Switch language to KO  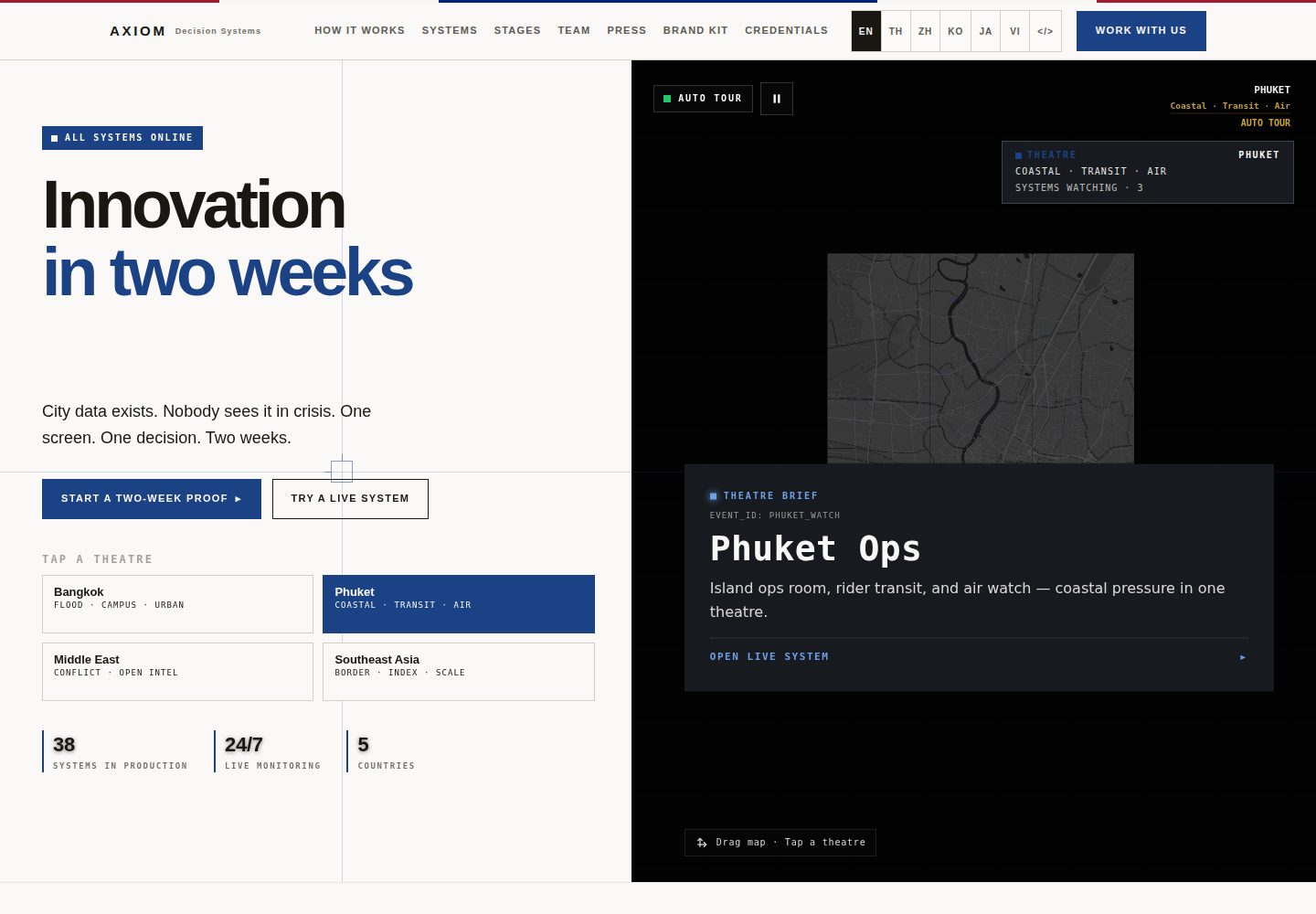pyautogui.click(x=955, y=31)
